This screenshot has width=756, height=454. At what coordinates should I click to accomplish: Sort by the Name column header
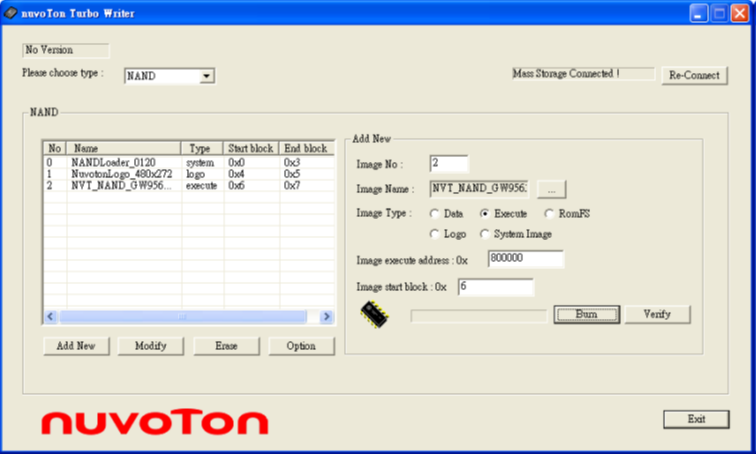click(x=123, y=148)
